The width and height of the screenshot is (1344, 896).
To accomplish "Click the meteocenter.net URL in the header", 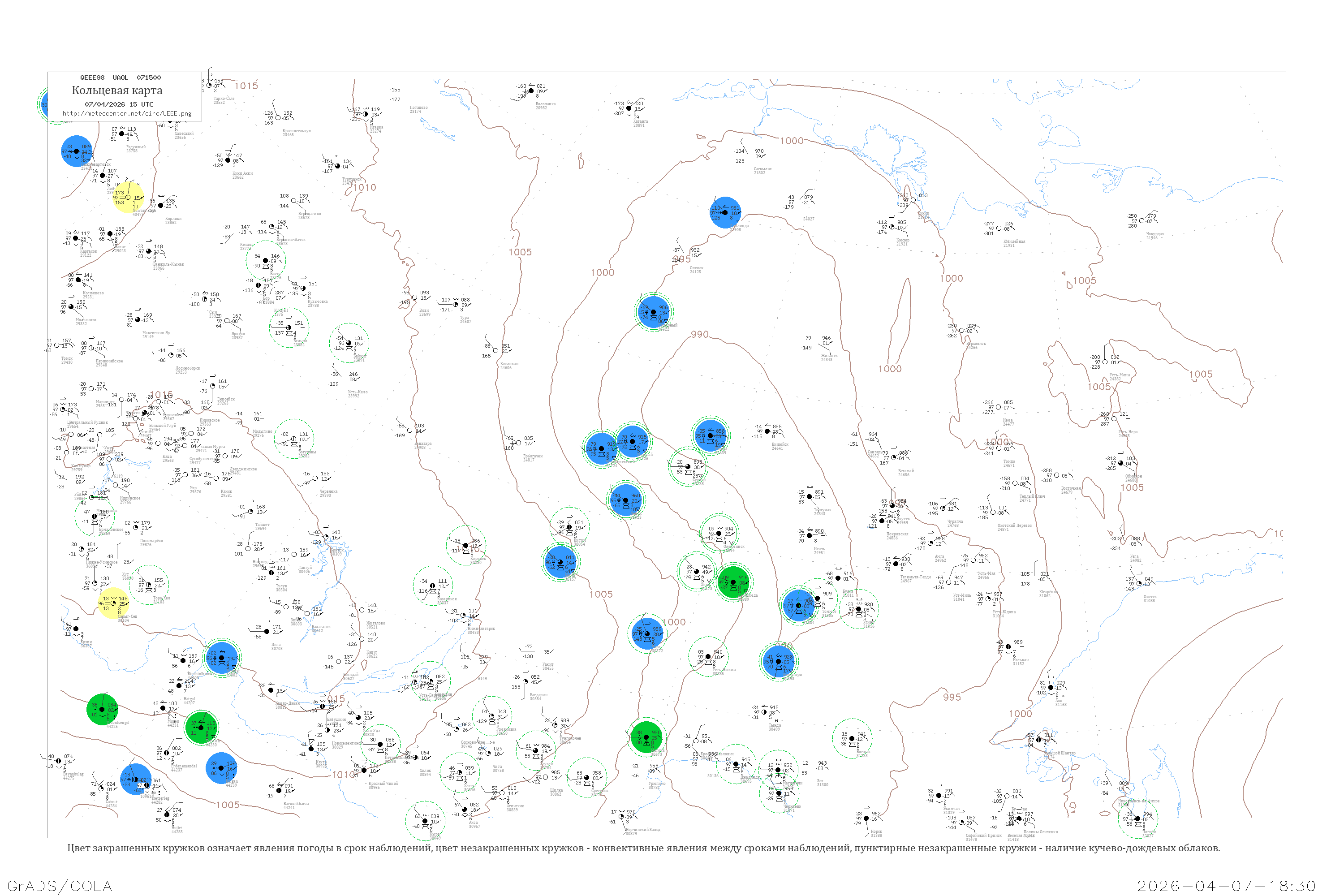I will 127,113.
